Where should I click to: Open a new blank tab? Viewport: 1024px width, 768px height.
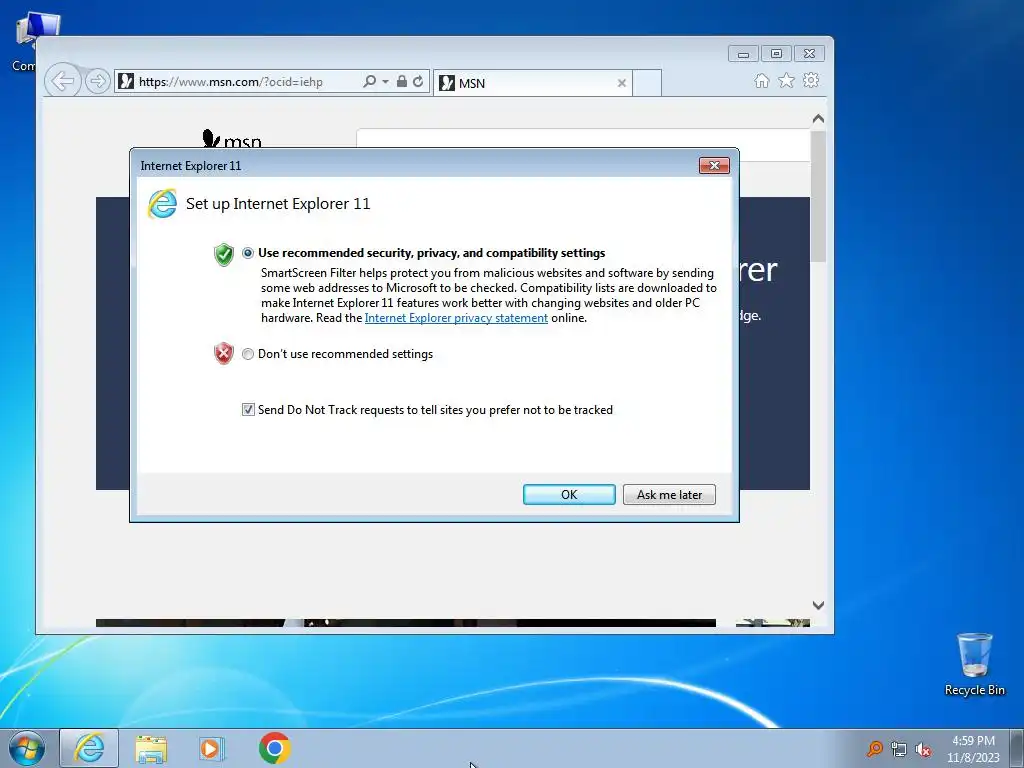[647, 83]
